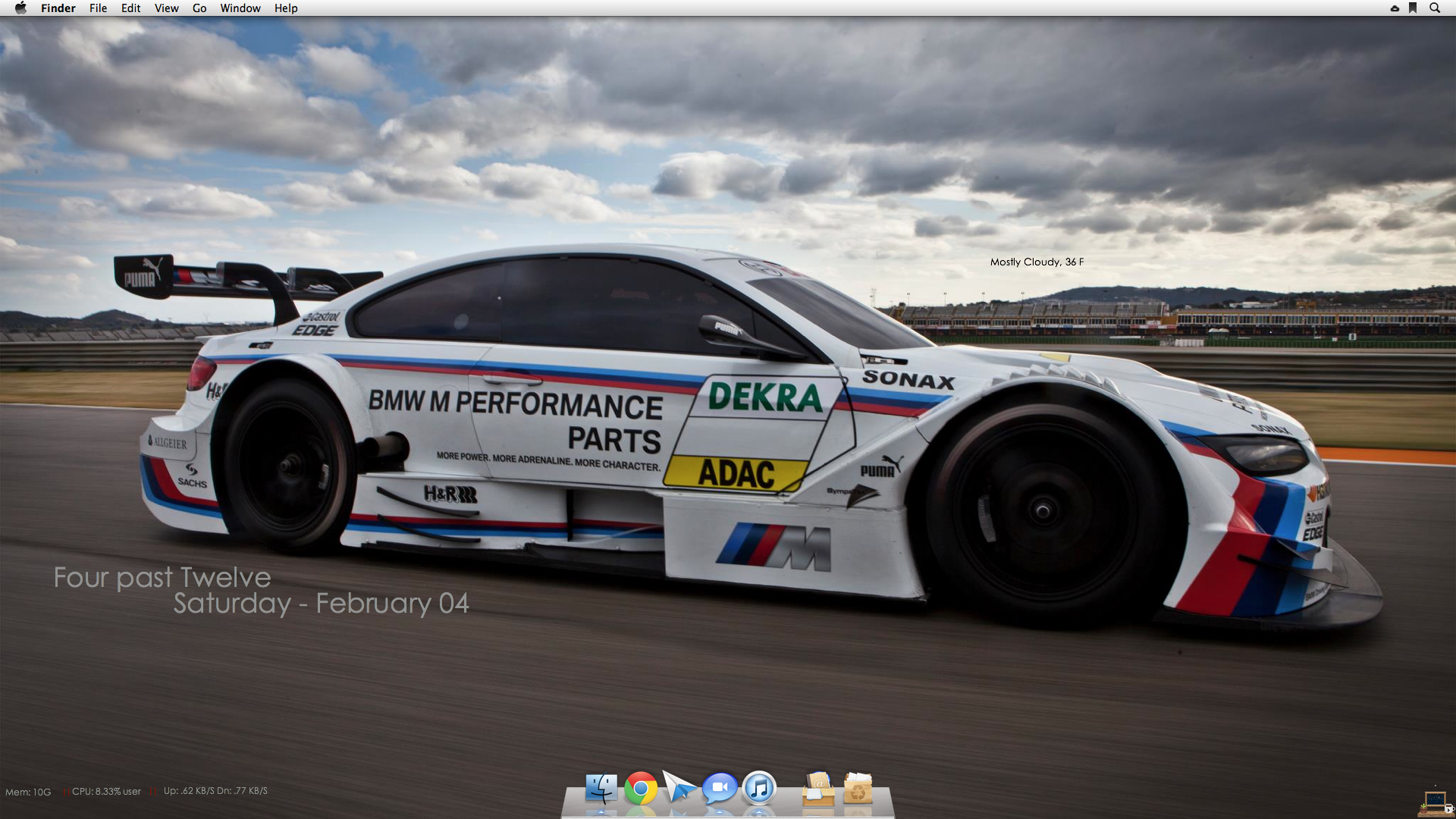Open iChat video bubble in Dock

tap(720, 789)
